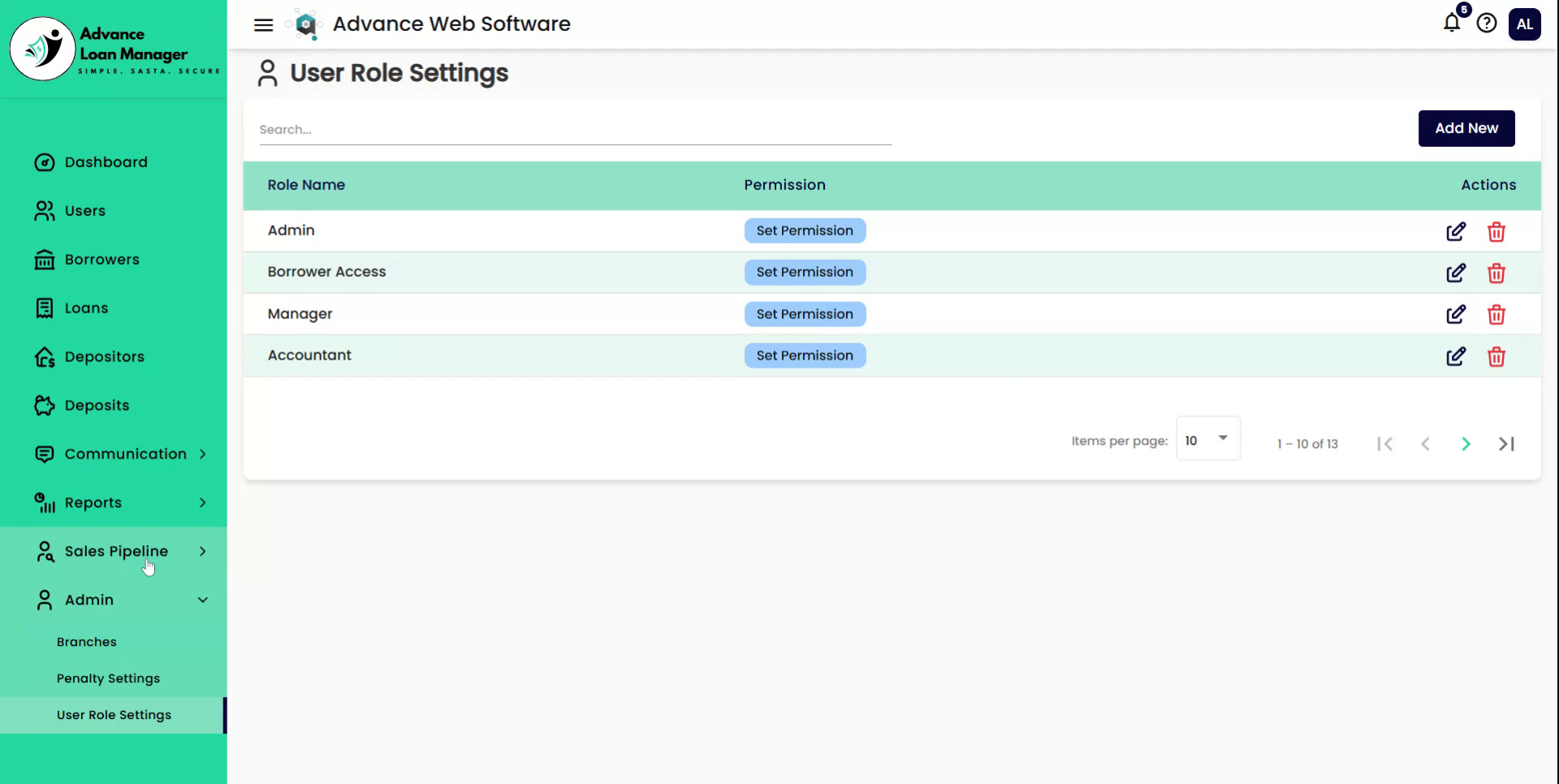This screenshot has width=1559, height=784.
Task: Delete the Accountant role with trash icon
Action: pyautogui.click(x=1497, y=356)
